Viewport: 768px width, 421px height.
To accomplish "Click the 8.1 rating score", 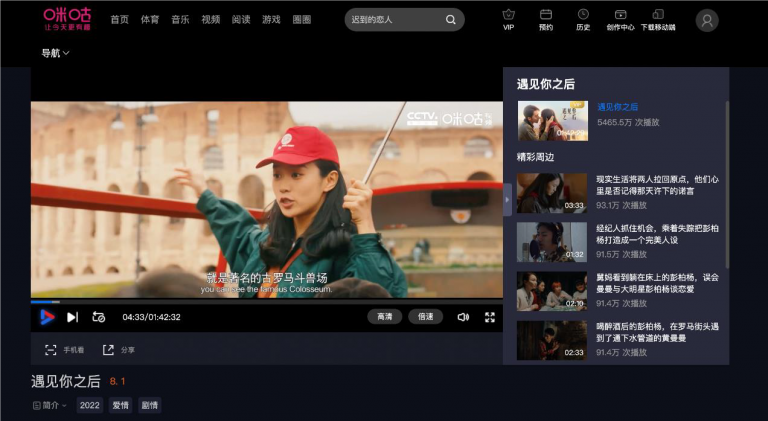I will pyautogui.click(x=118, y=381).
